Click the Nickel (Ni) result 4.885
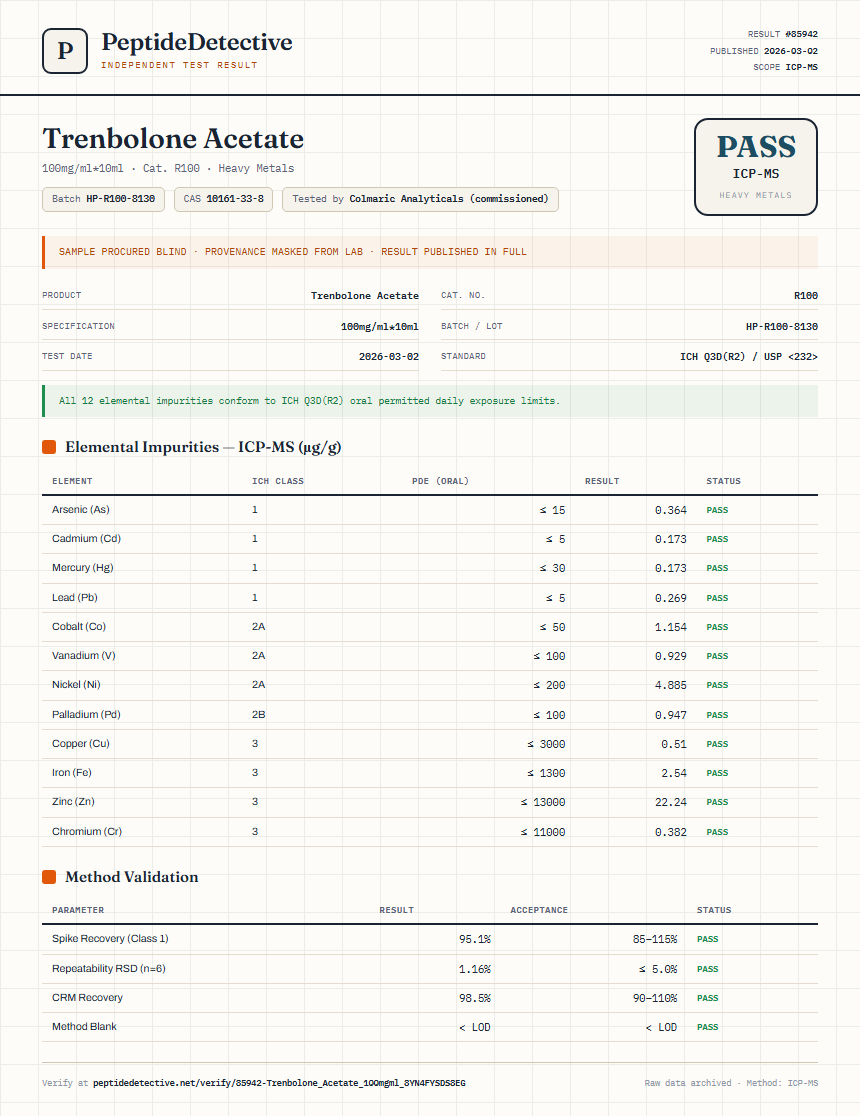Image resolution: width=860 pixels, height=1116 pixels. (671, 685)
